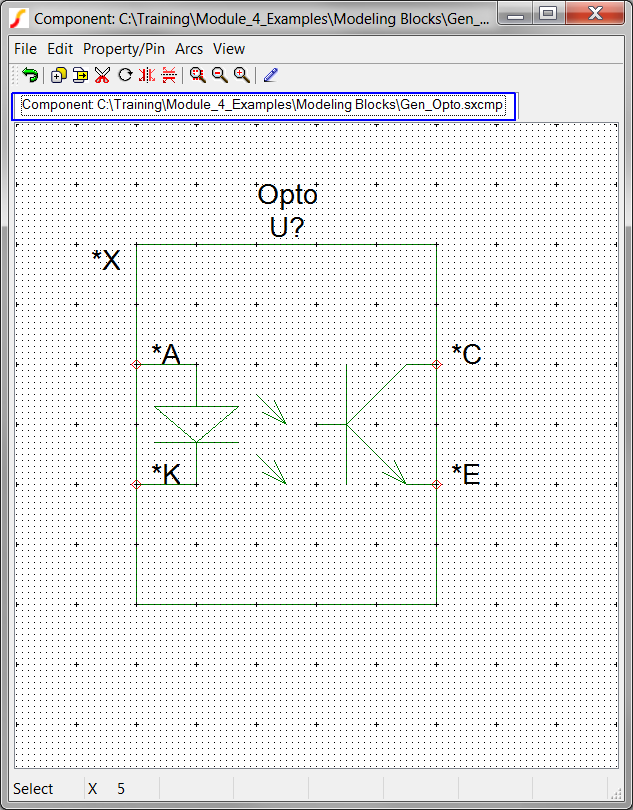Screen dimensions: 633x810
Task: Click the zoom out magnifier icon
Action: tap(219, 75)
